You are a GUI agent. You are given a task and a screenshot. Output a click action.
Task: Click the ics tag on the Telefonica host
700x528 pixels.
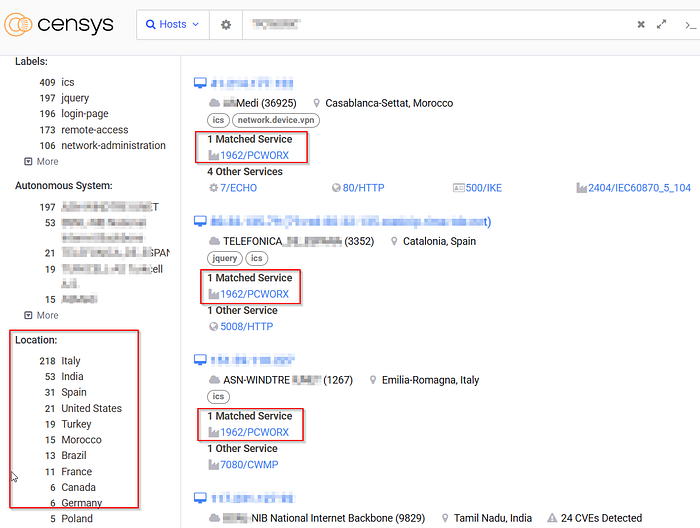click(x=257, y=258)
